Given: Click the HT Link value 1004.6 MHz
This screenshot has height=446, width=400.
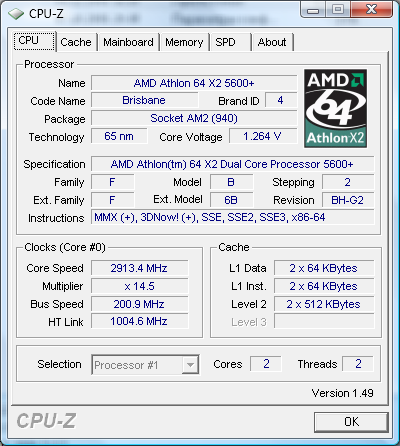Looking at the screenshot, I should click(x=139, y=322).
